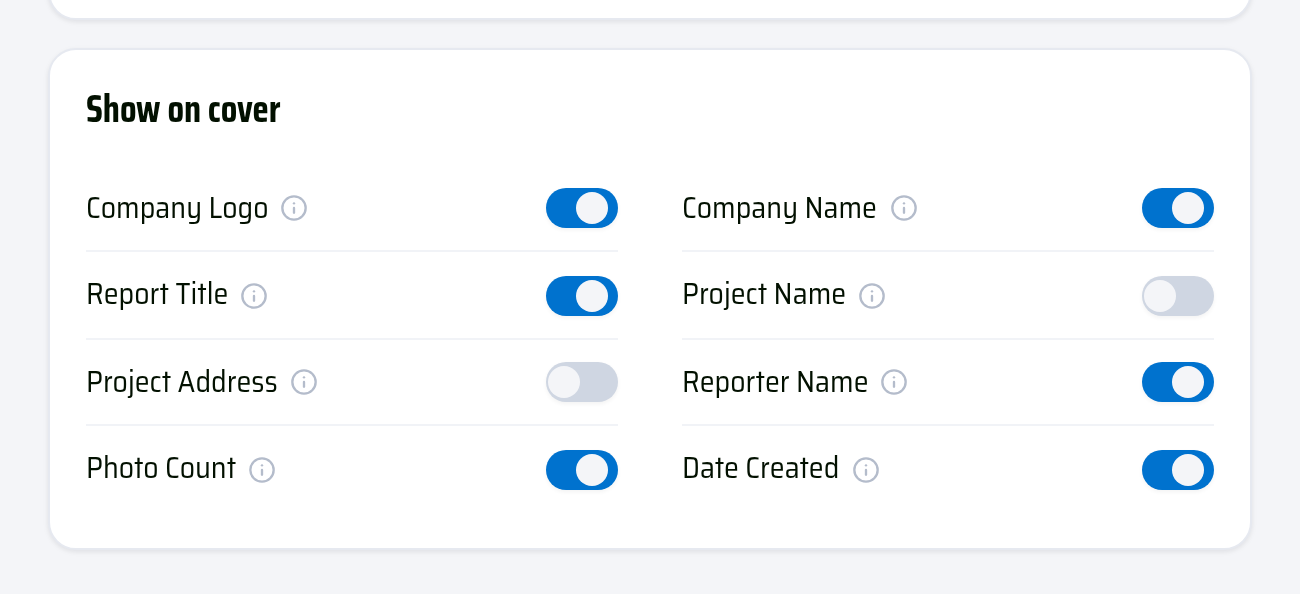This screenshot has width=1300, height=594.
Task: Click the "Project Address" label text
Action: pyautogui.click(x=182, y=382)
